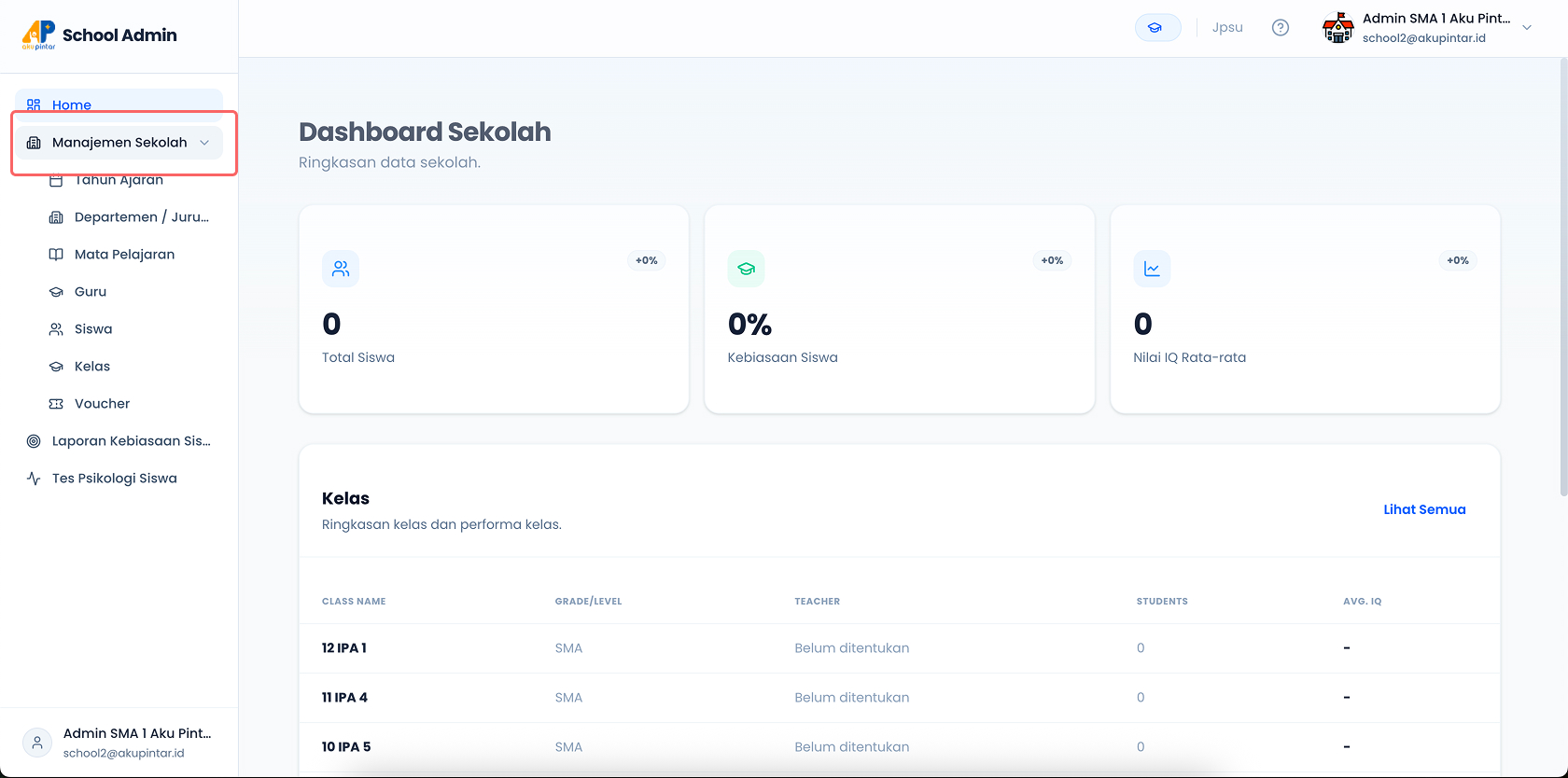Image resolution: width=1568 pixels, height=778 pixels.
Task: Click "Ringkasan kelas dan performa kelas." text
Action: coord(441,524)
